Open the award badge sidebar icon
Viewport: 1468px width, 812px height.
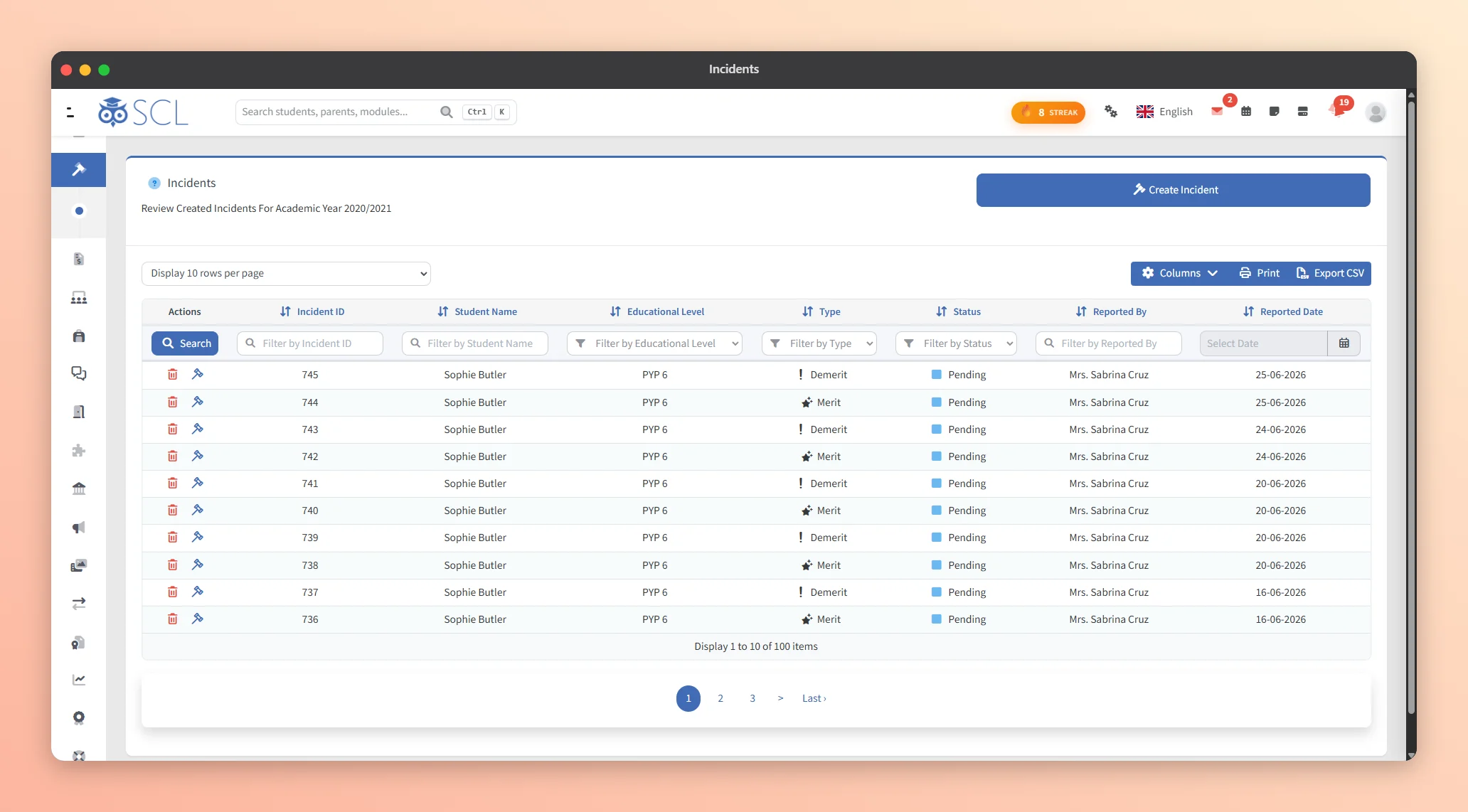[79, 718]
